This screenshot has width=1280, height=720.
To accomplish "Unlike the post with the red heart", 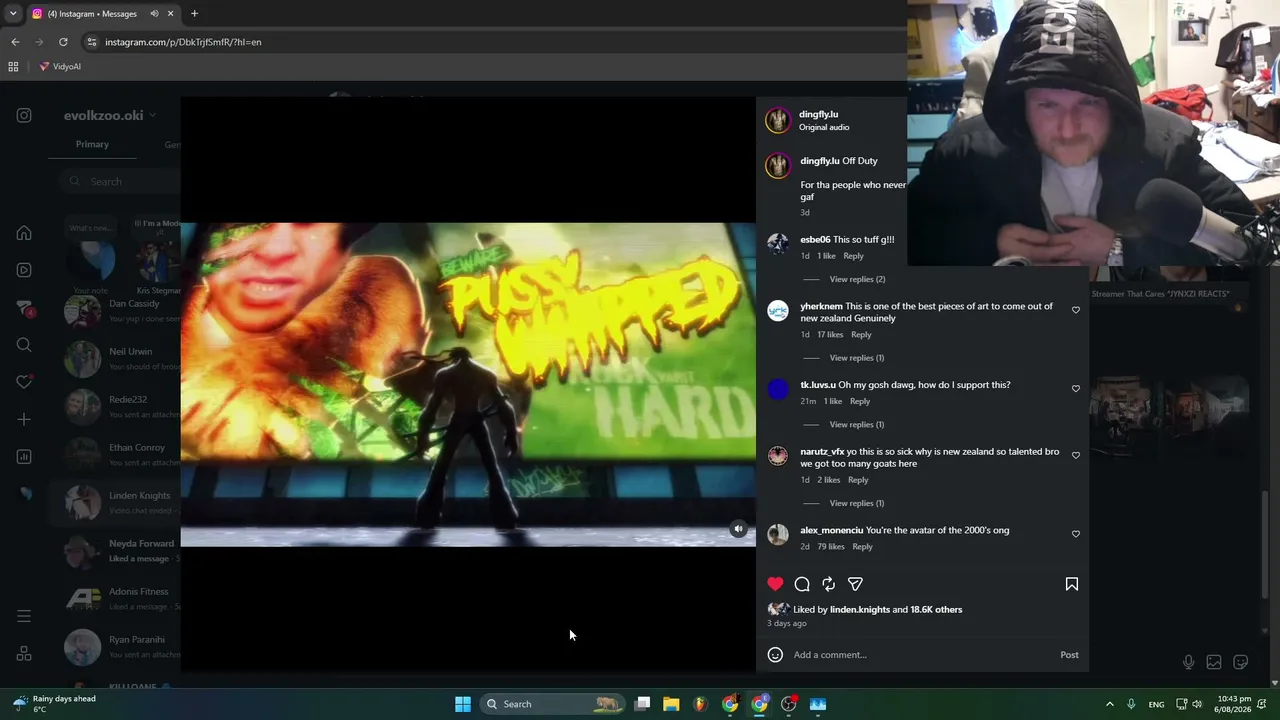I will [775, 584].
